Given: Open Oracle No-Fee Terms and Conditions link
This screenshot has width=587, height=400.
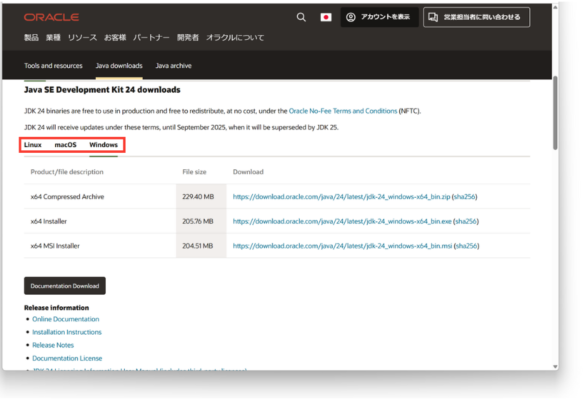Looking at the screenshot, I should pos(343,111).
